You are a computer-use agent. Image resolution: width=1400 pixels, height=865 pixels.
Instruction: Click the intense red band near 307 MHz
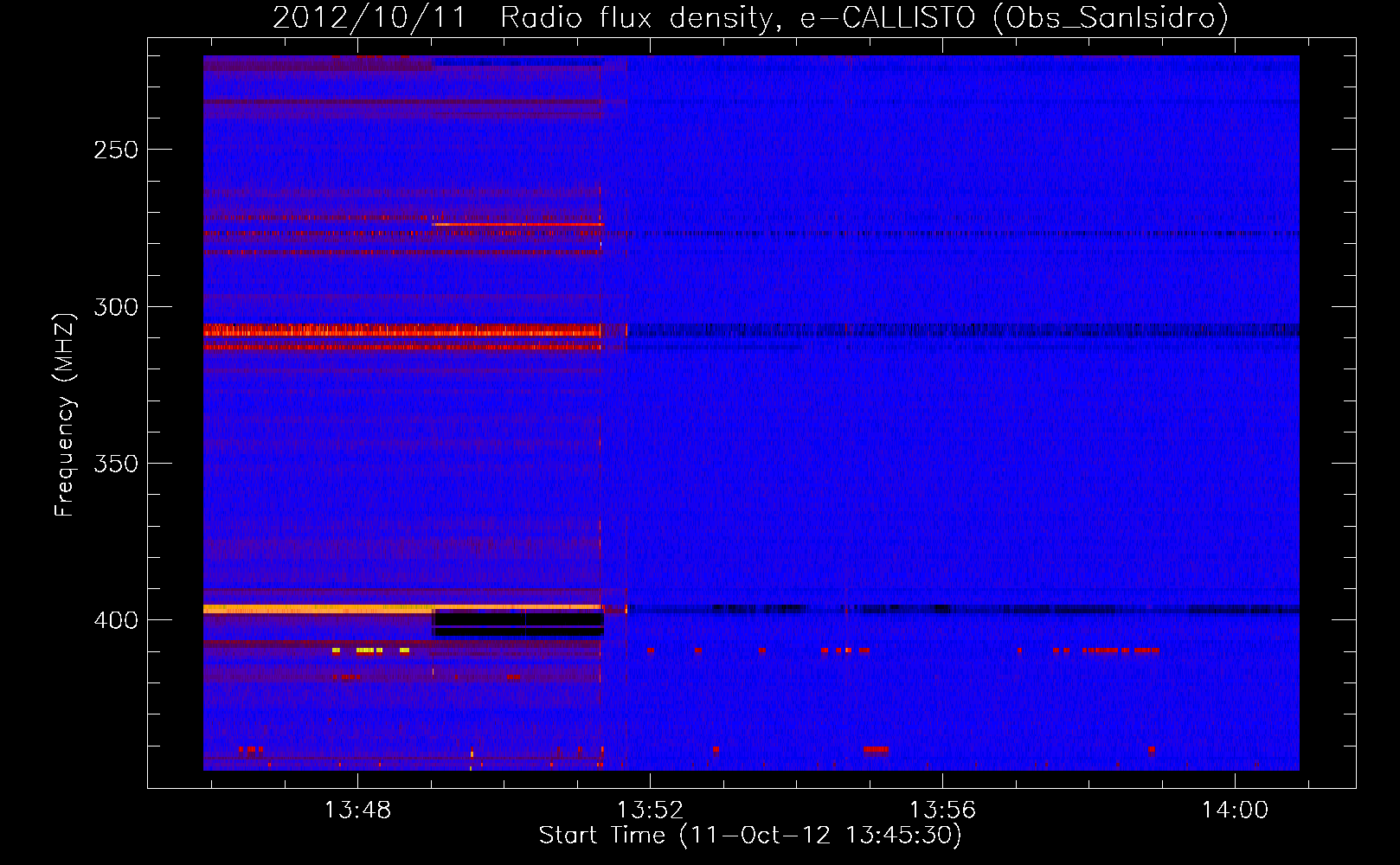tap(402, 330)
